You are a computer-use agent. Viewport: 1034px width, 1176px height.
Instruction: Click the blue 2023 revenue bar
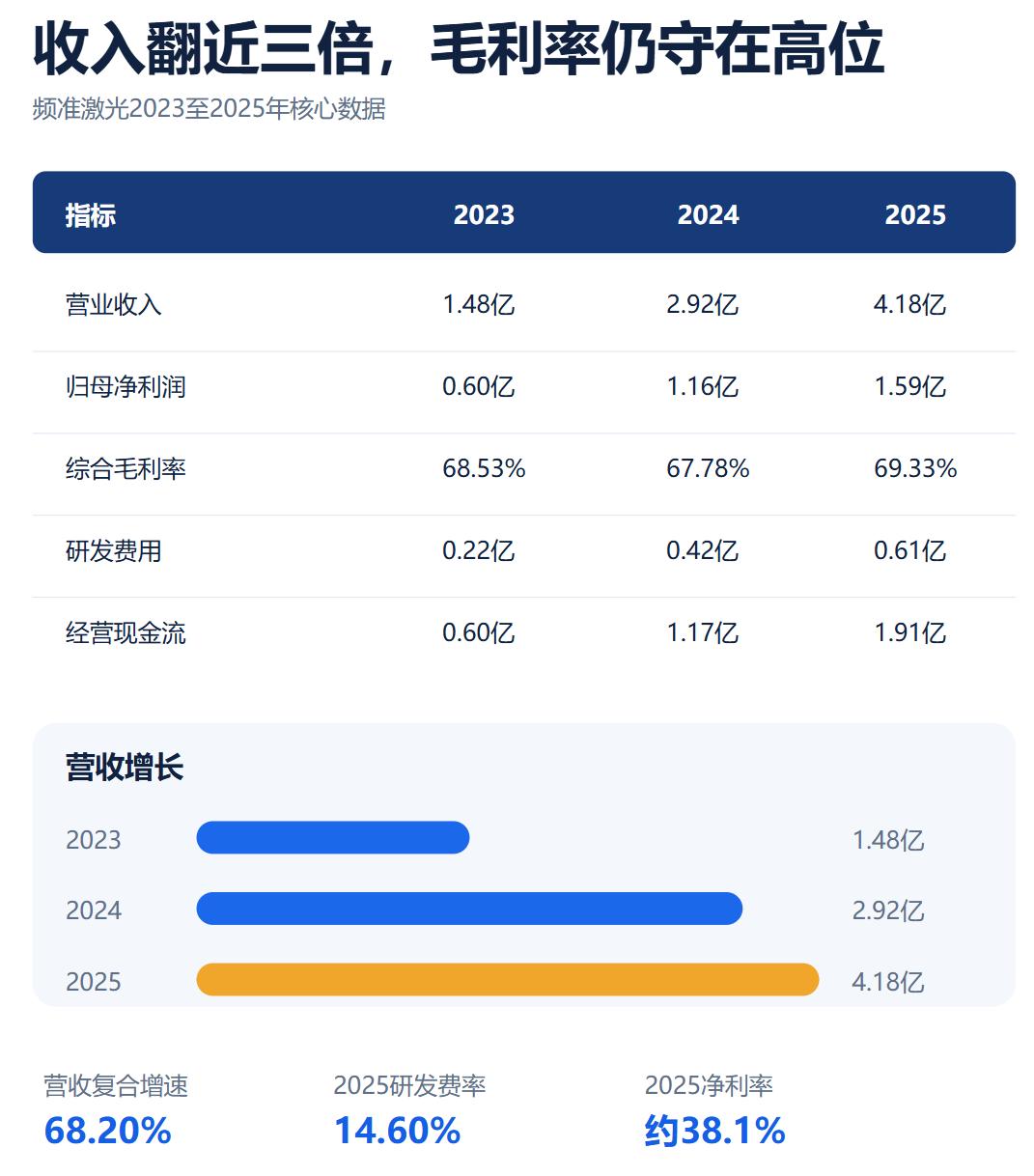pyautogui.click(x=333, y=837)
